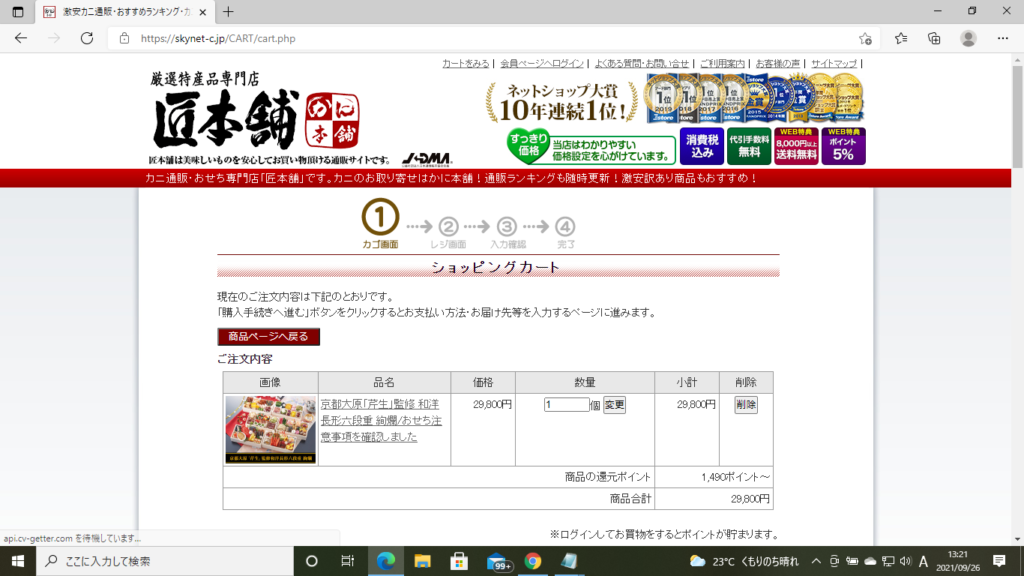
Task: Click the すっきり価格 heart badge
Action: [x=528, y=146]
